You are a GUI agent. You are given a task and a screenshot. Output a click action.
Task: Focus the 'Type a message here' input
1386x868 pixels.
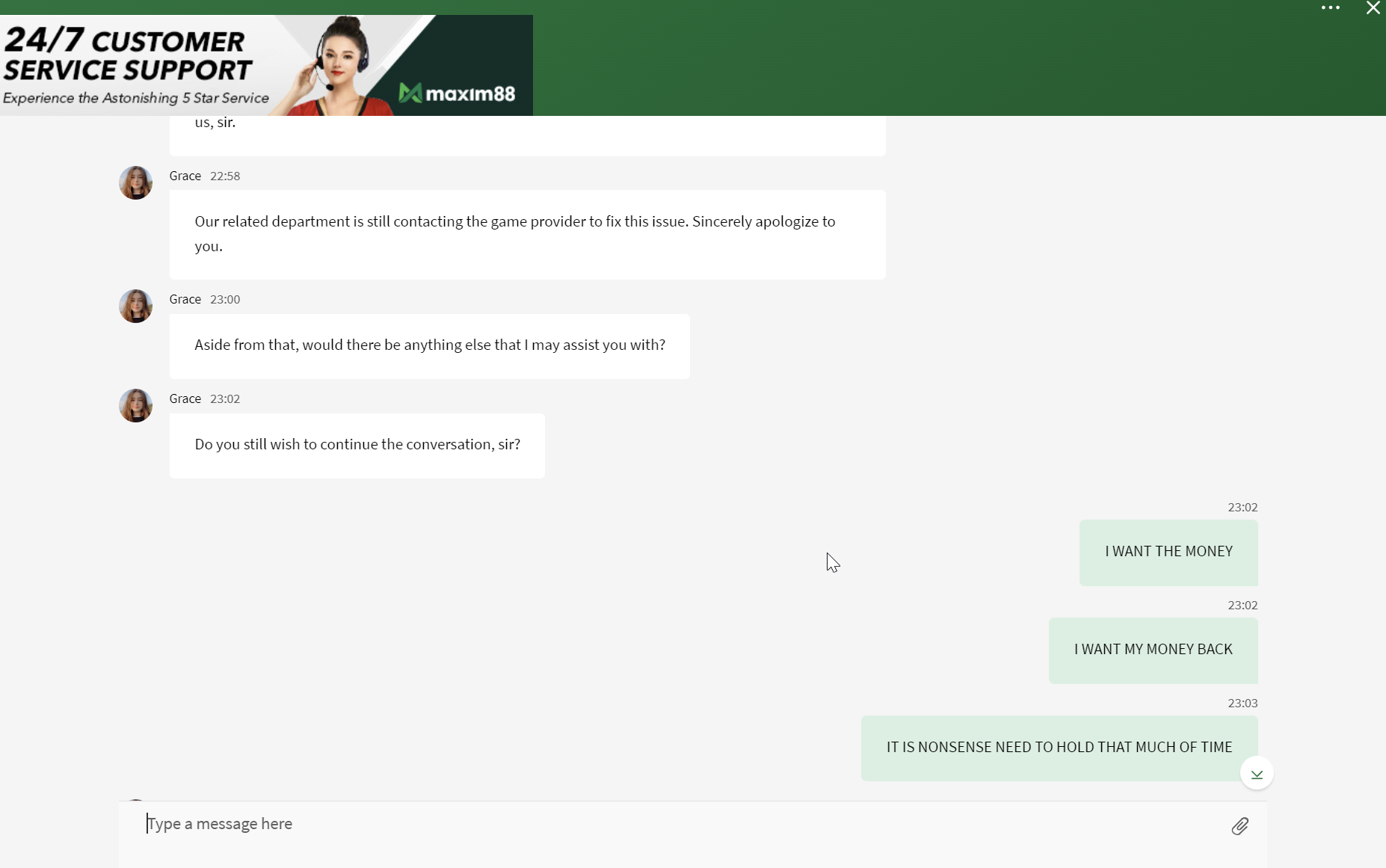673,824
